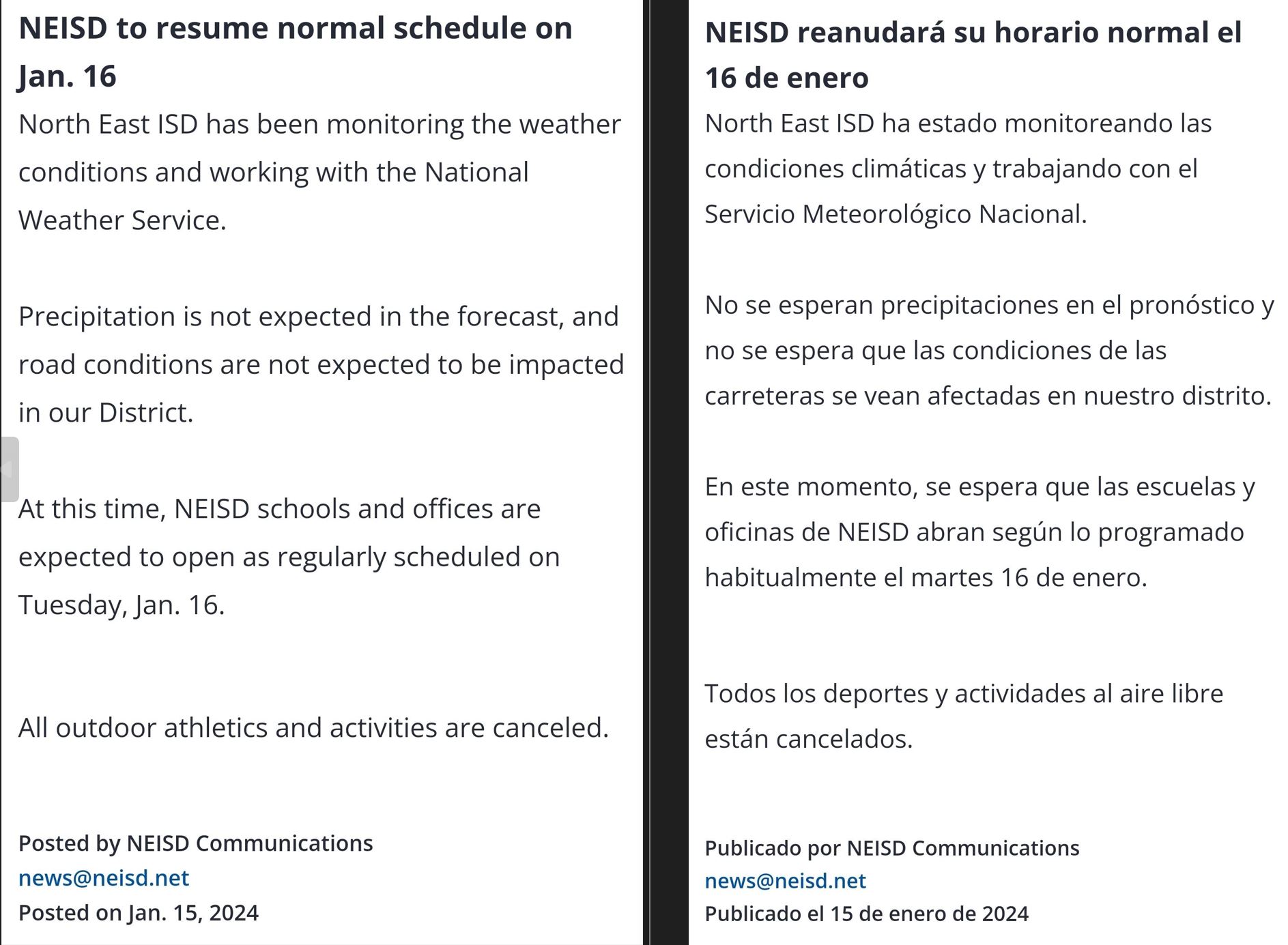Click the "No se esperan precipitaciones" paragraph
1288x945 pixels.
(989, 350)
